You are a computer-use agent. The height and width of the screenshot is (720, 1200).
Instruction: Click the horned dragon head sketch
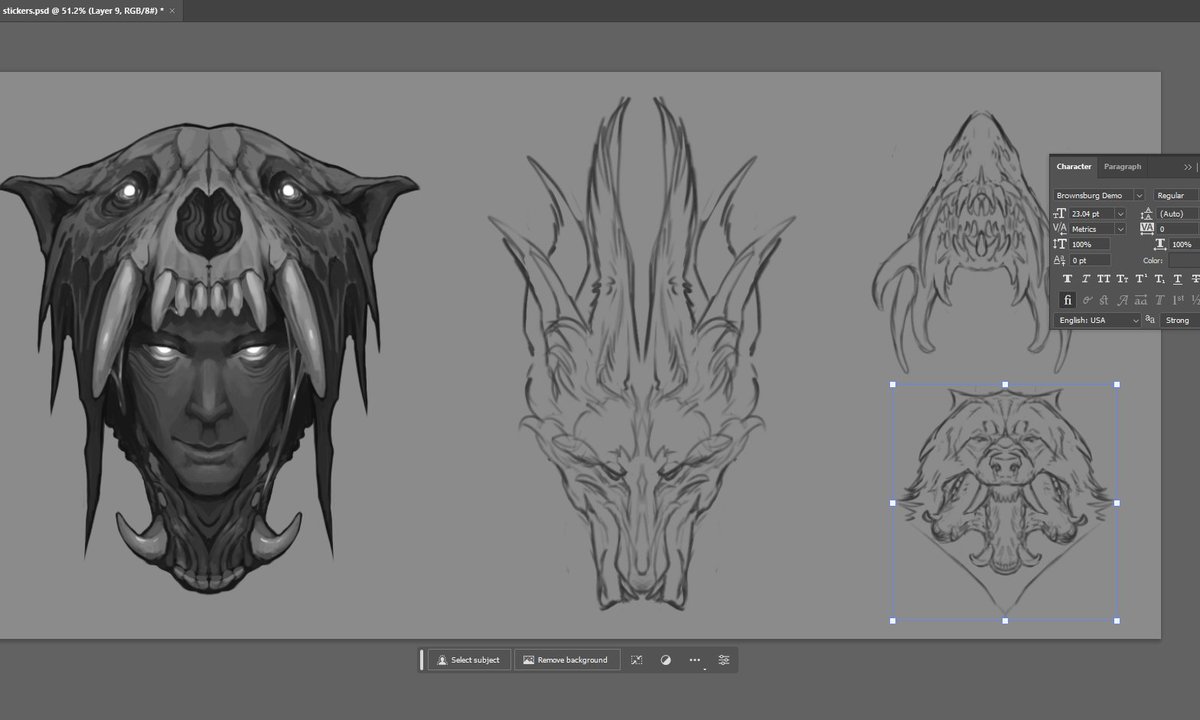tap(640, 352)
